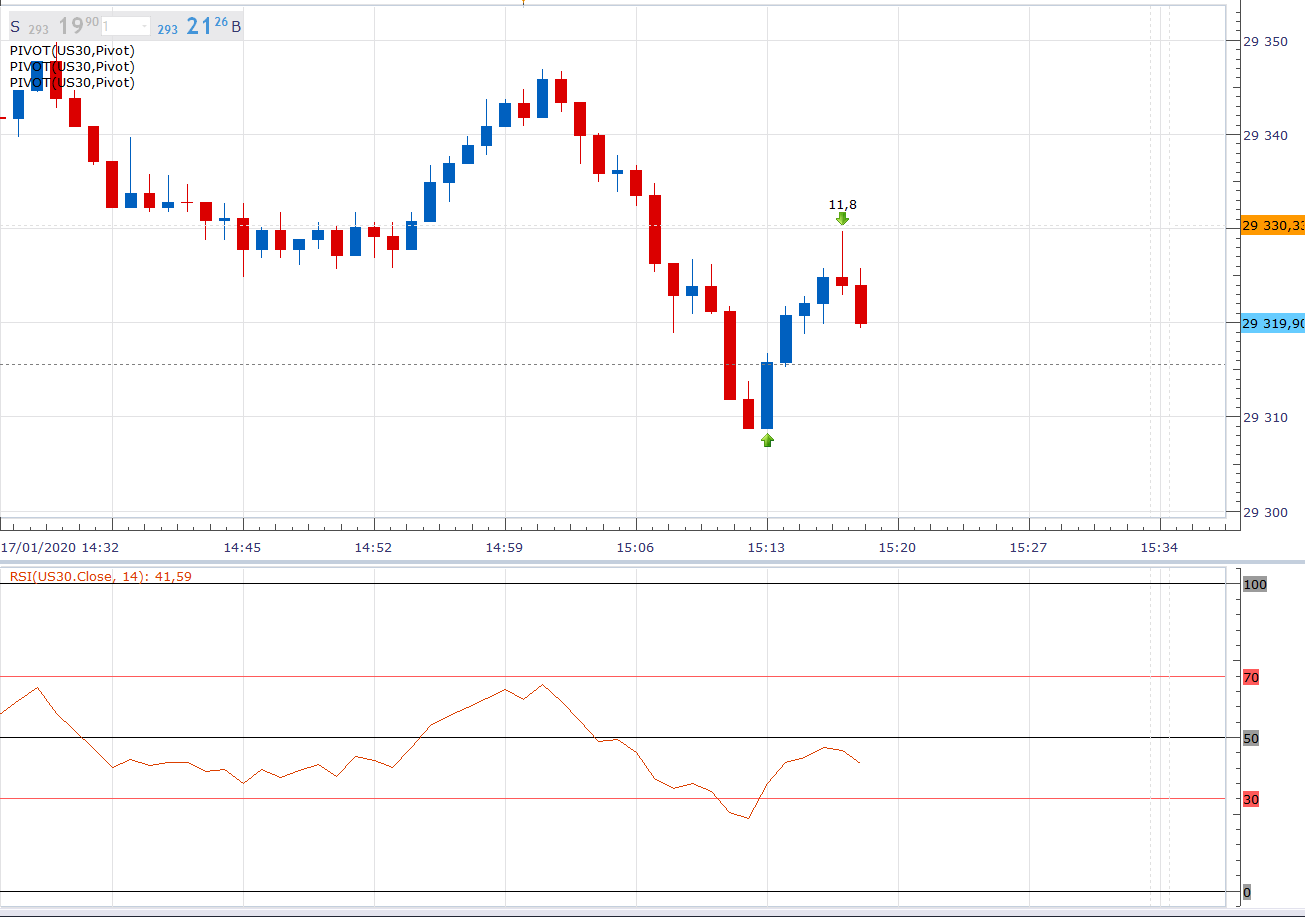Click the 15:34 time axis label
Viewport: 1305px width, 917px height.
coord(1160,547)
